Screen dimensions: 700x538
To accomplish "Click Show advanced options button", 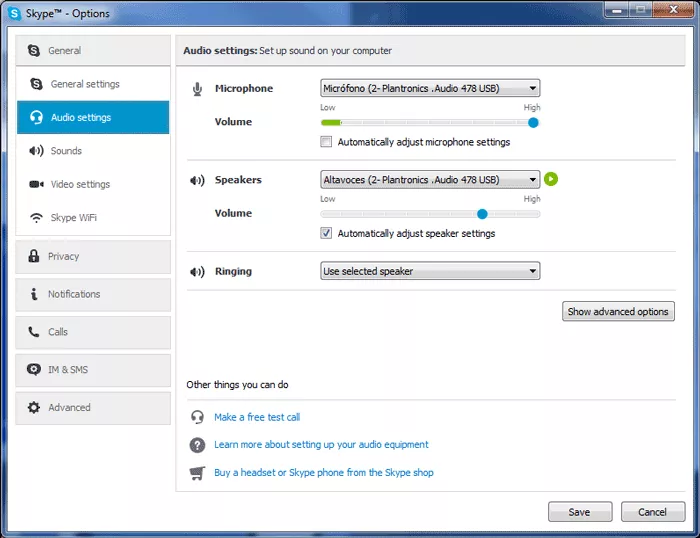I will [618, 312].
